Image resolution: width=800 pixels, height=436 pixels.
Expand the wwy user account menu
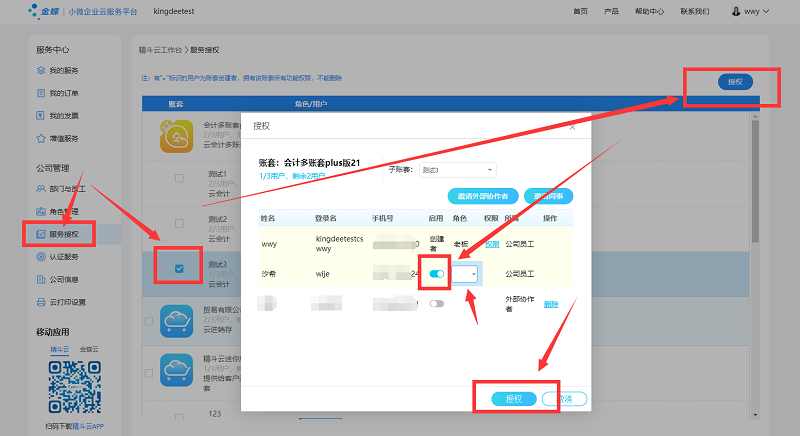click(751, 11)
